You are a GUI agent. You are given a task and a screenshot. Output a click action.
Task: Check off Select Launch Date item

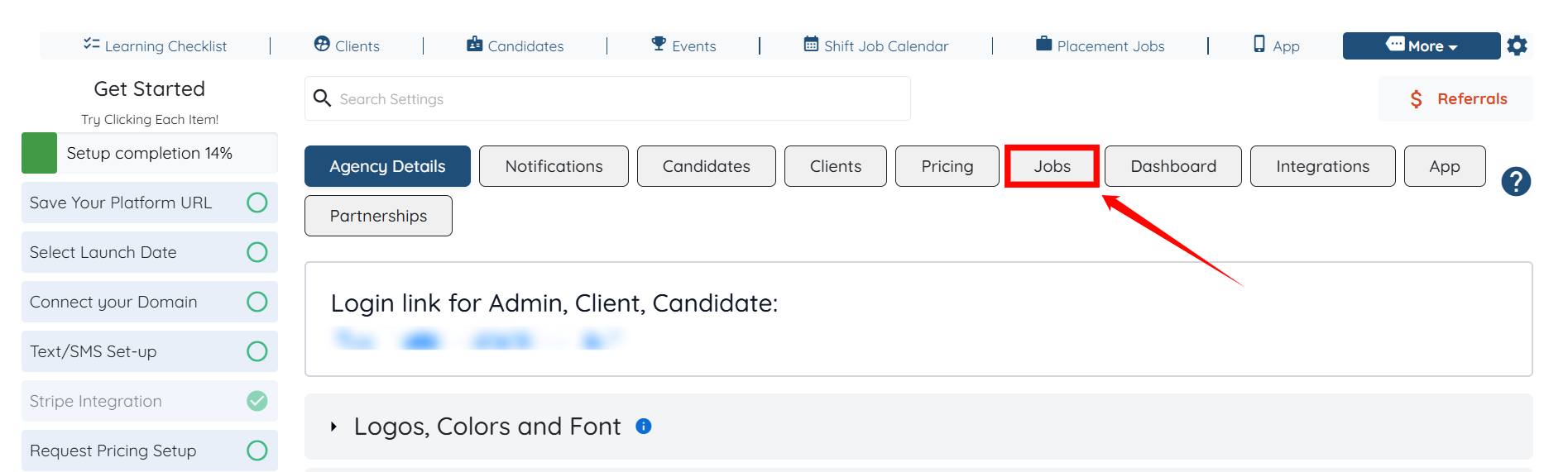(x=257, y=252)
